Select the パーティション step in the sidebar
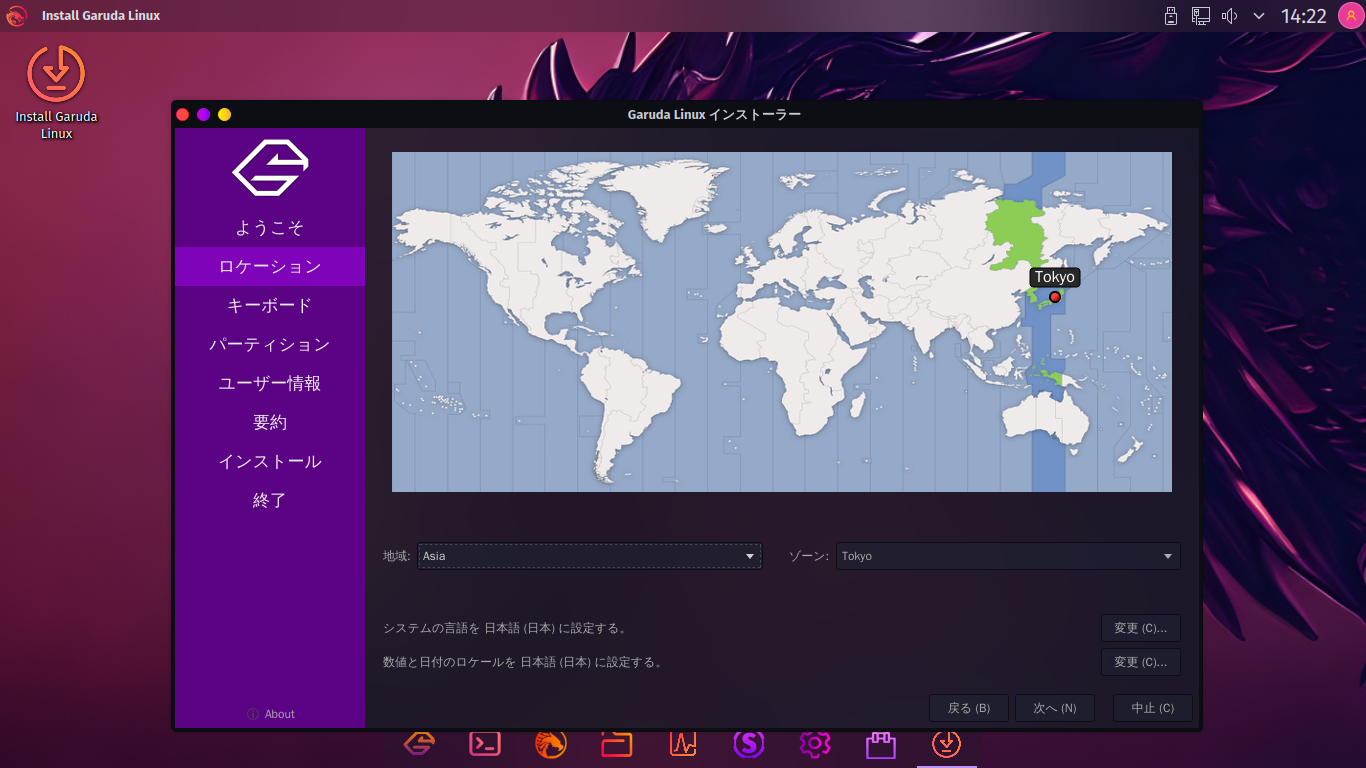Image resolution: width=1366 pixels, height=768 pixels. point(270,344)
